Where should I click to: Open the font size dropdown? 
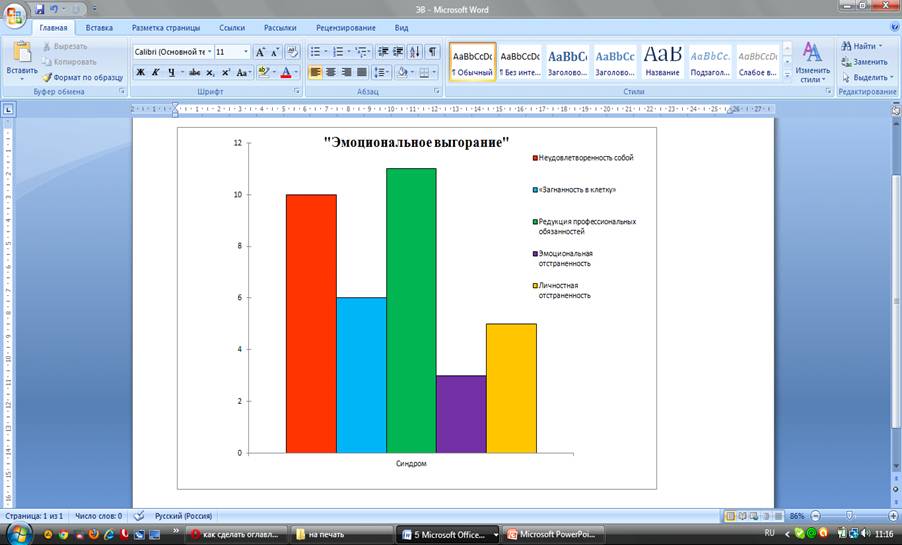pyautogui.click(x=246, y=52)
